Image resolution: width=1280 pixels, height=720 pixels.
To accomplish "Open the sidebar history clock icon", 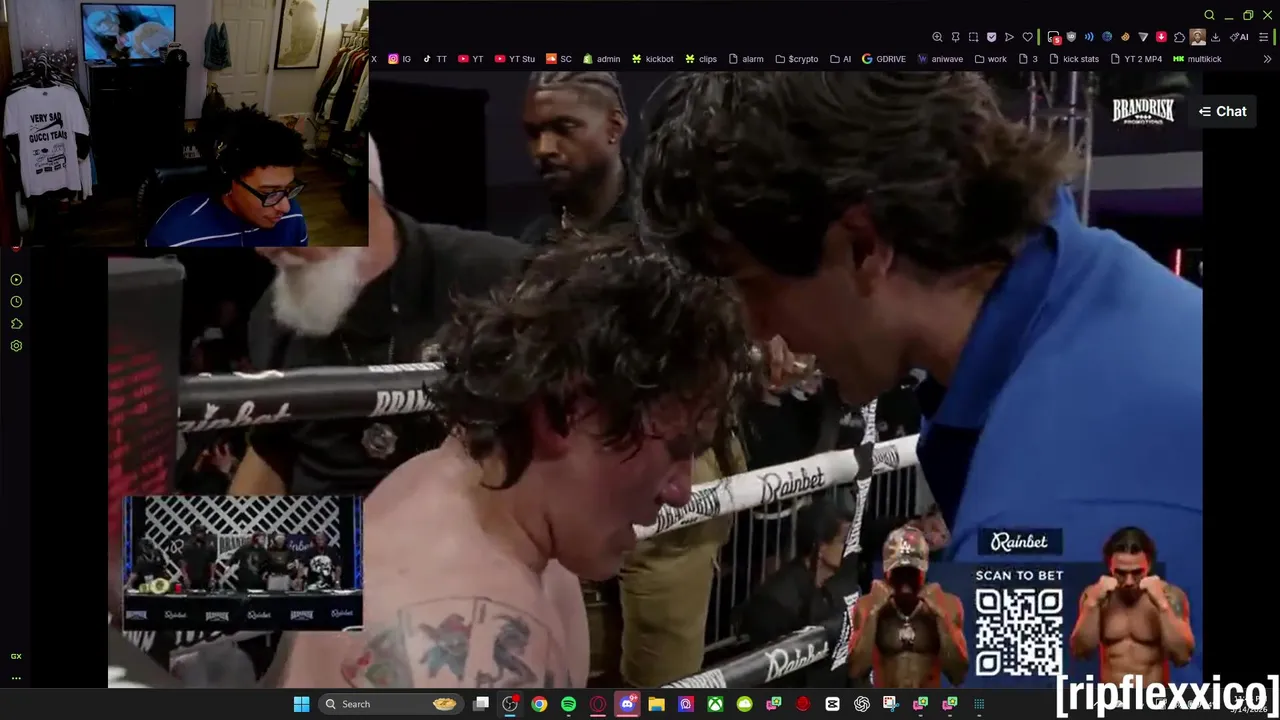I will [x=16, y=302].
